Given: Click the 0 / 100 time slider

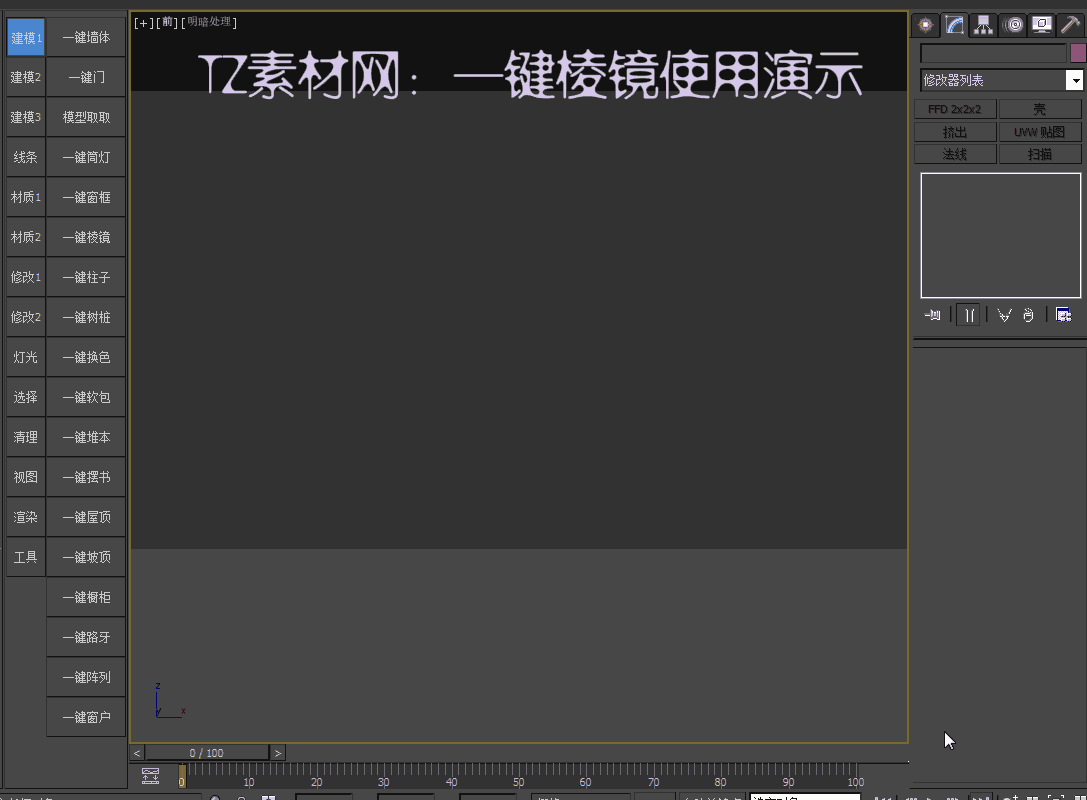Looking at the screenshot, I should pyautogui.click(x=207, y=753).
